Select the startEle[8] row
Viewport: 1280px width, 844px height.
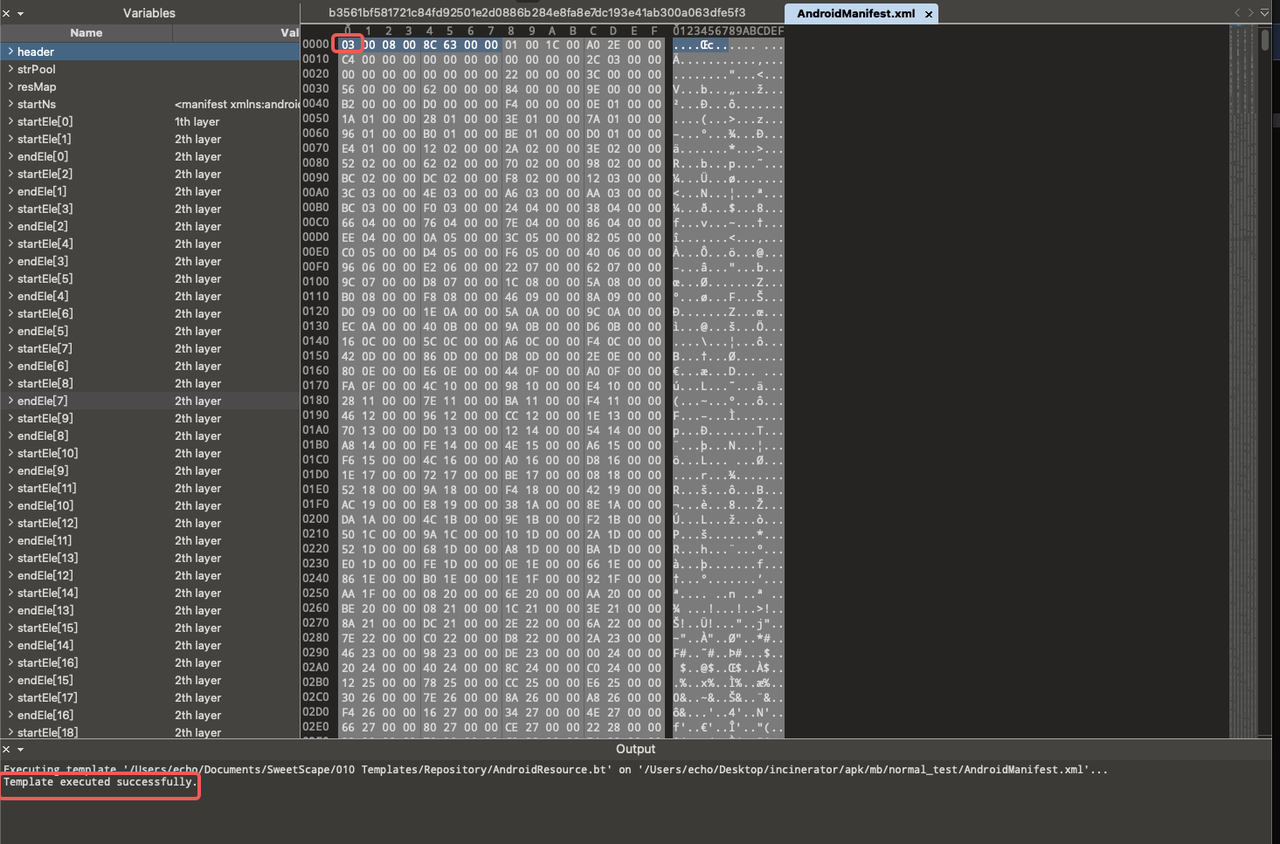point(150,384)
